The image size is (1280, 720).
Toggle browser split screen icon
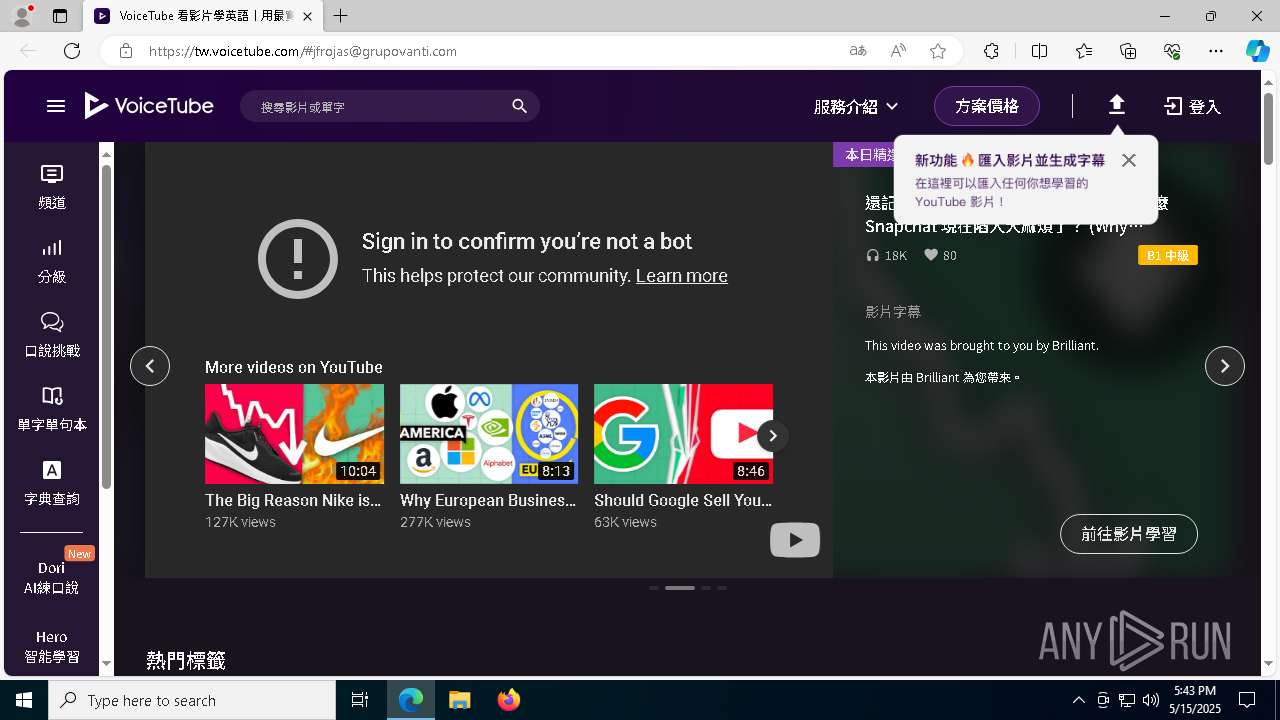point(1039,51)
